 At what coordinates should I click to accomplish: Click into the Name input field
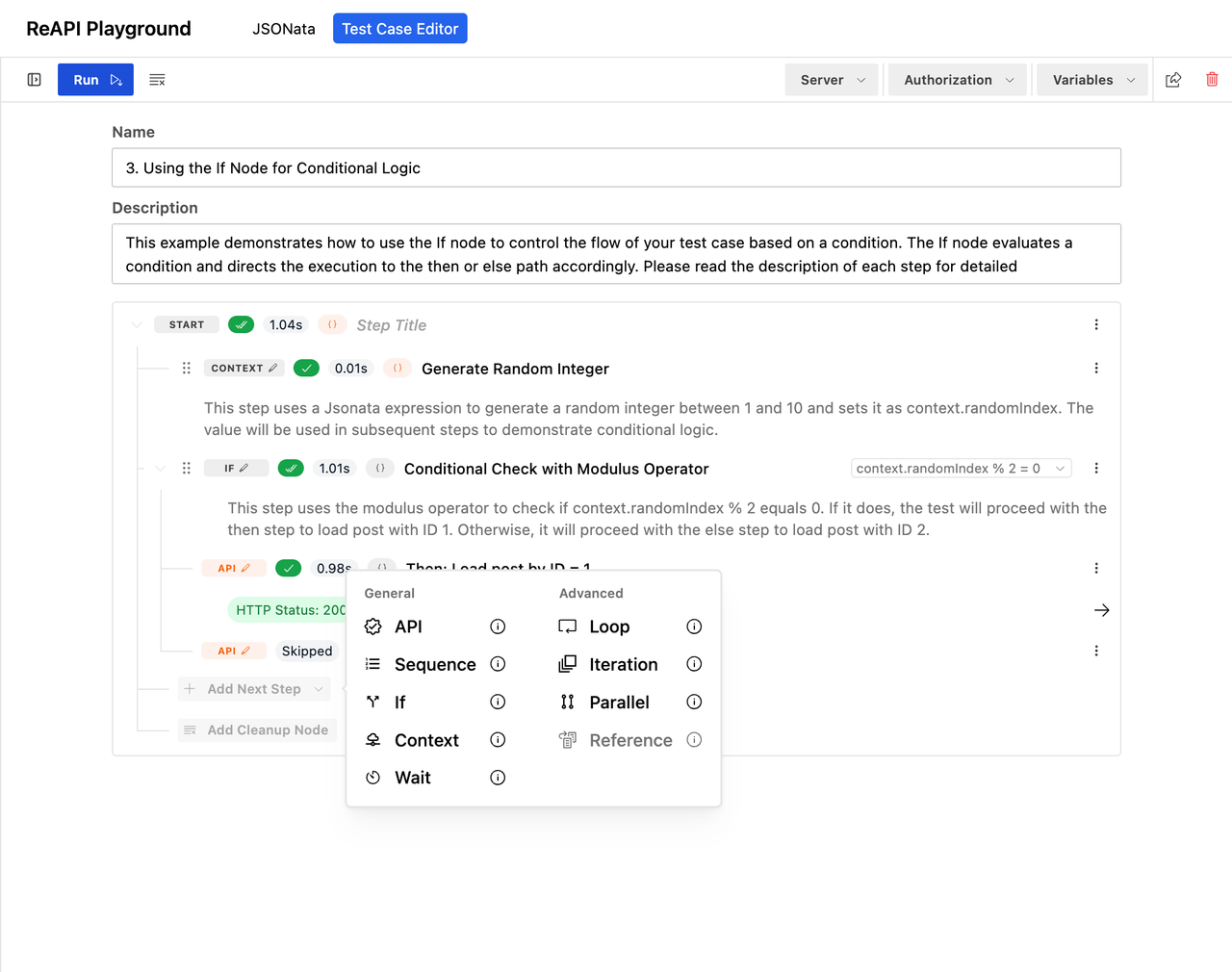(616, 167)
